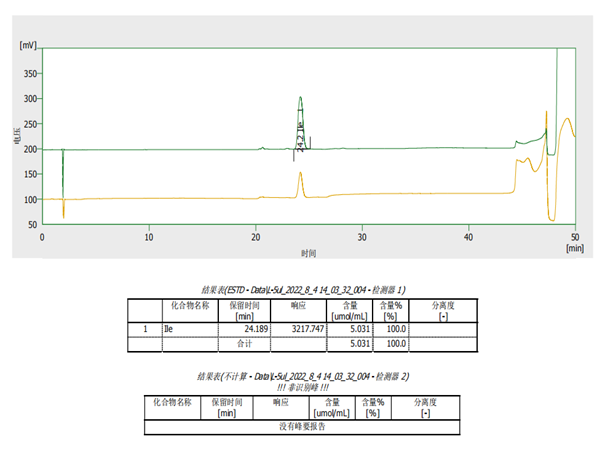Click the 时间 x-axis label
Viewport: 605px width, 450px height.
(x=308, y=253)
